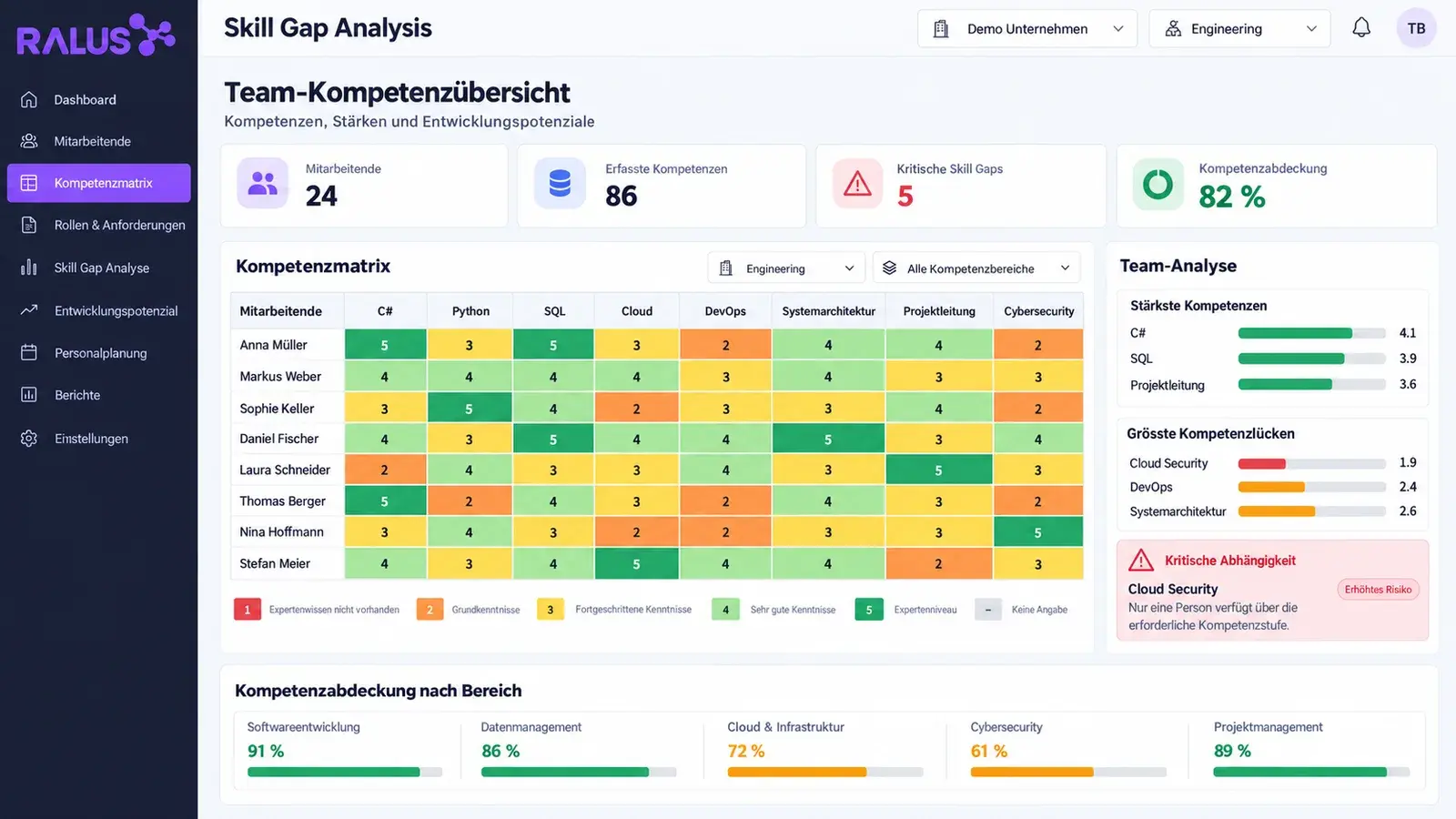The width and height of the screenshot is (1456, 819).
Task: Click the Cybersecurity 61 % coverage bar
Action: click(x=1068, y=772)
